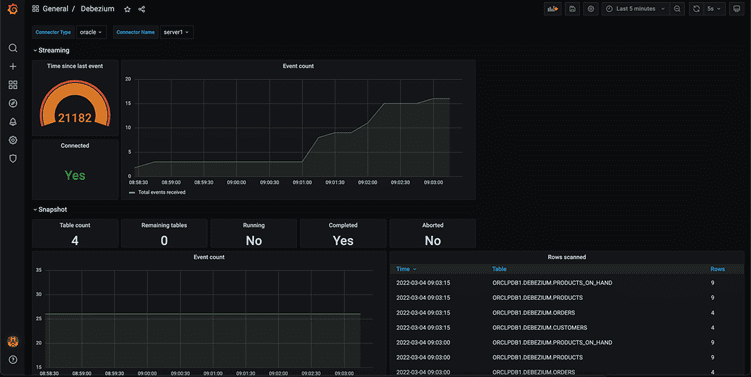Open the Table count panel title menu
Screen dimensions: 751x377
tap(75, 225)
